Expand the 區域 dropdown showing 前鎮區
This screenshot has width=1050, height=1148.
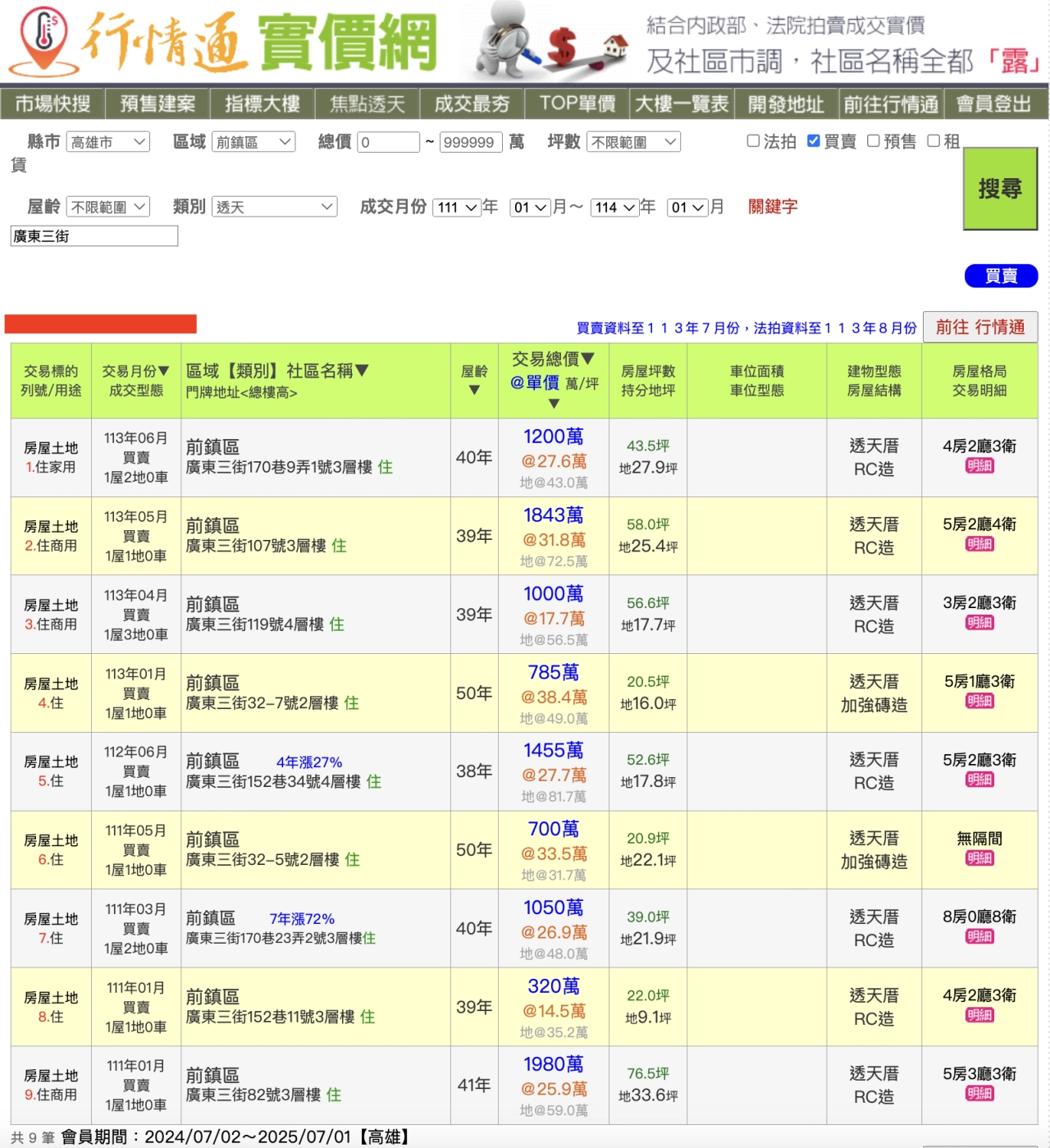(253, 142)
